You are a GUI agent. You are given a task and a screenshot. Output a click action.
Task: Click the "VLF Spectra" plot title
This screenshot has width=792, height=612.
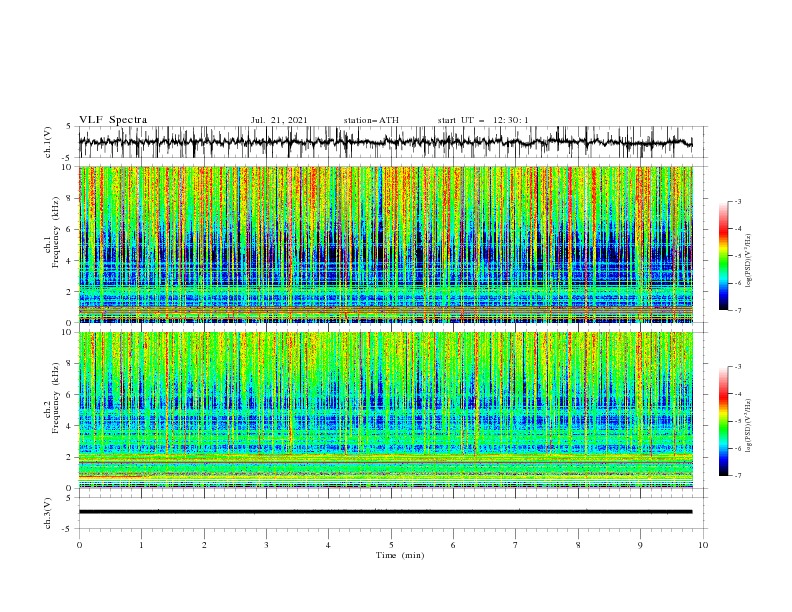tap(113, 120)
